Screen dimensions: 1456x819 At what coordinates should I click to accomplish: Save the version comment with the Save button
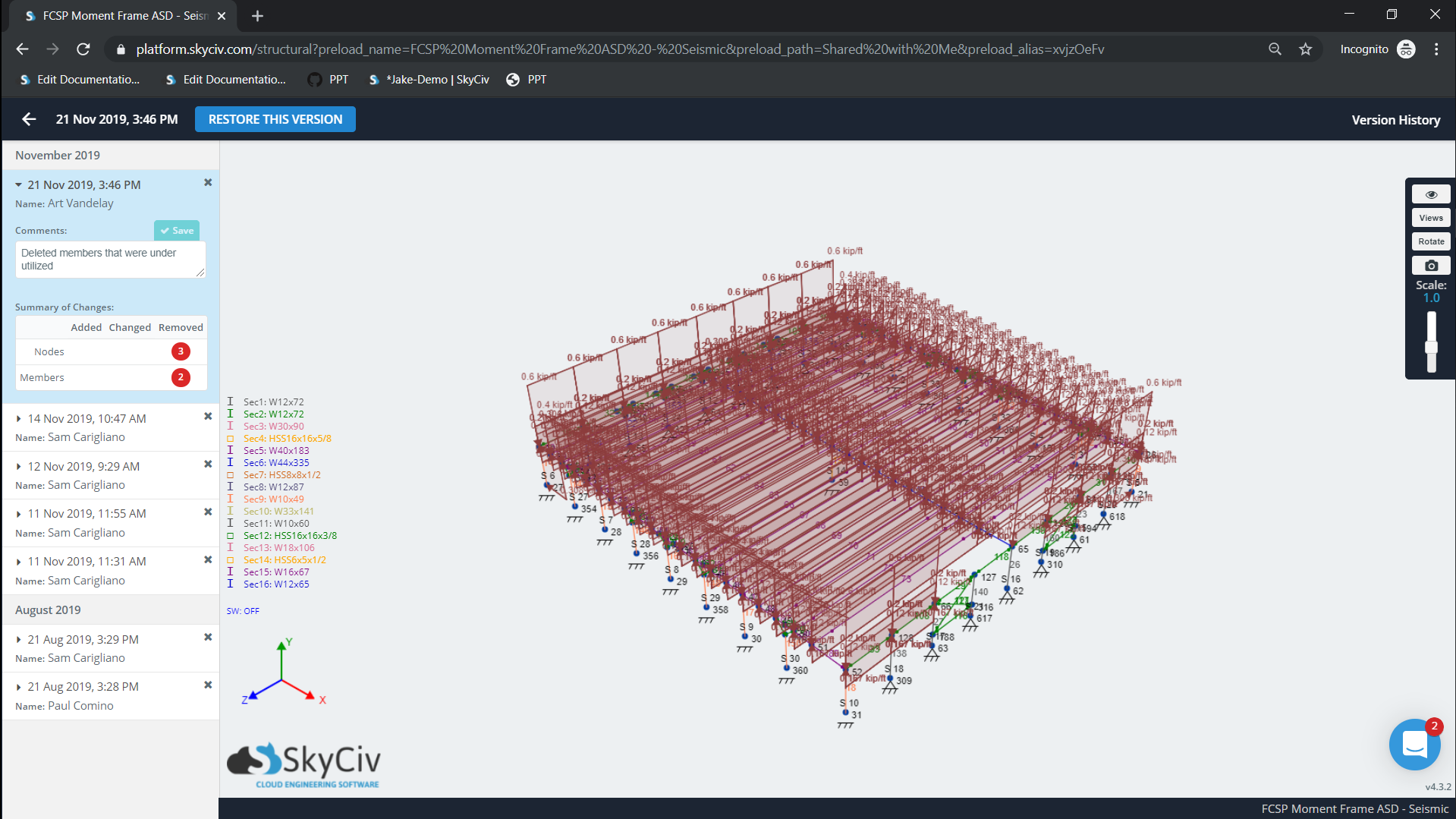coord(176,230)
